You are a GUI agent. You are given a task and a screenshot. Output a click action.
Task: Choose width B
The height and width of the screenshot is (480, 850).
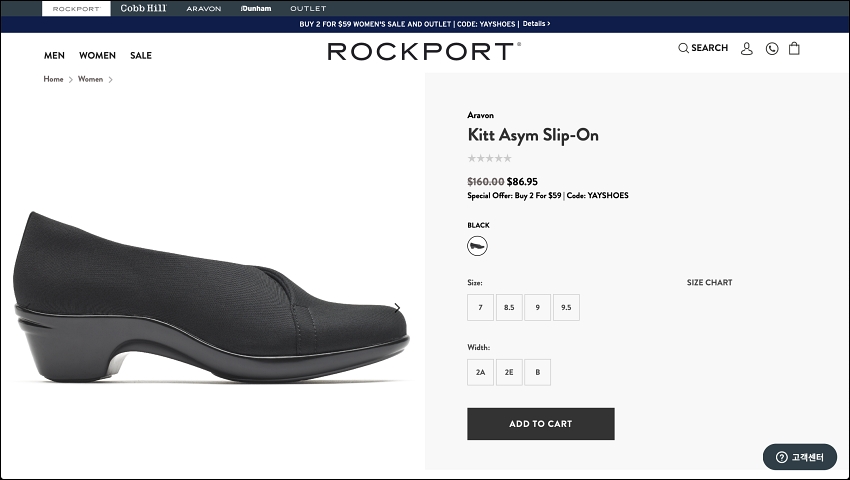538,372
